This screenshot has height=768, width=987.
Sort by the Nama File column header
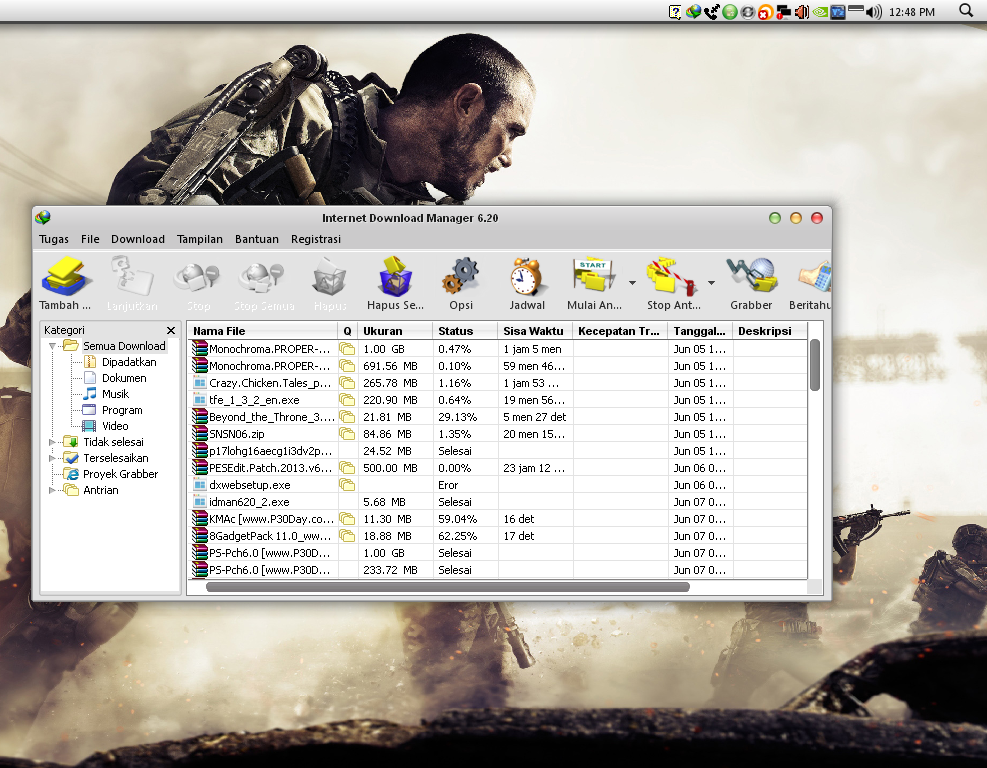click(262, 331)
